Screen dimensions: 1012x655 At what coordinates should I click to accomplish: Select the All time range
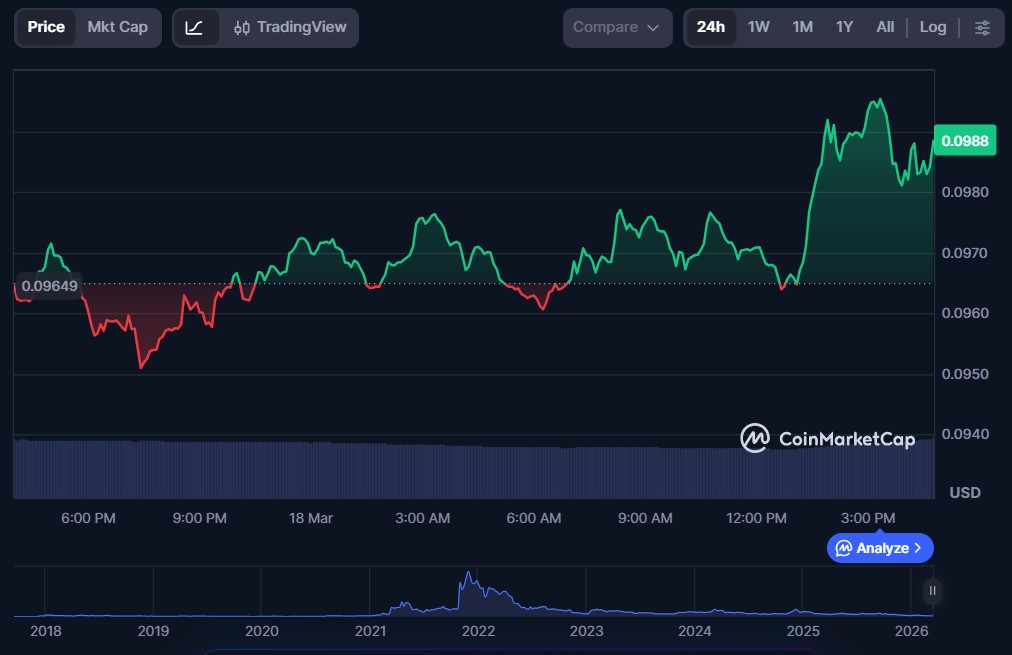(885, 28)
